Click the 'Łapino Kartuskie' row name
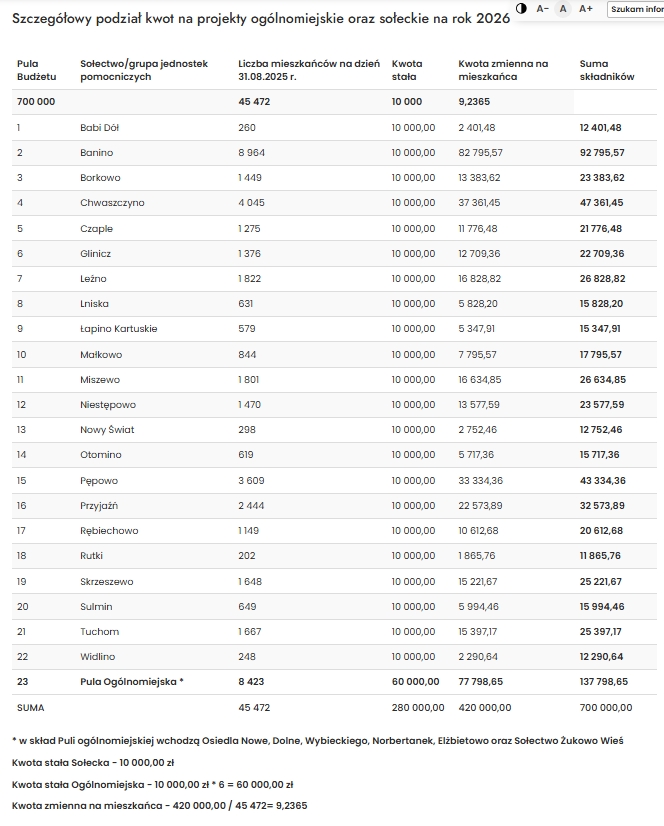 click(x=119, y=329)
